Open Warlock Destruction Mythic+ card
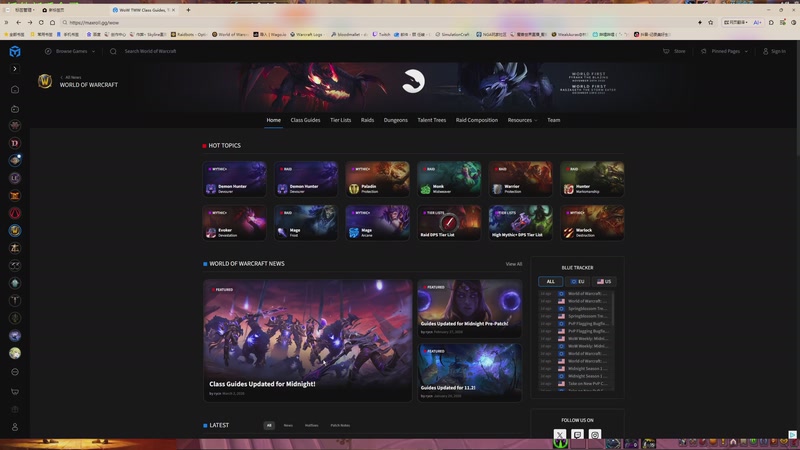The width and height of the screenshot is (800, 450). 592,222
